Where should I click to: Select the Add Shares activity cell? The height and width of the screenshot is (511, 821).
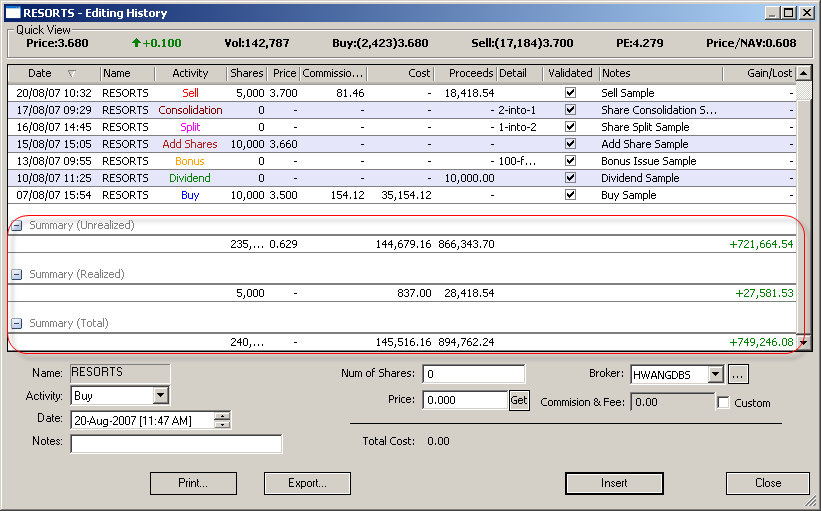tap(190, 144)
